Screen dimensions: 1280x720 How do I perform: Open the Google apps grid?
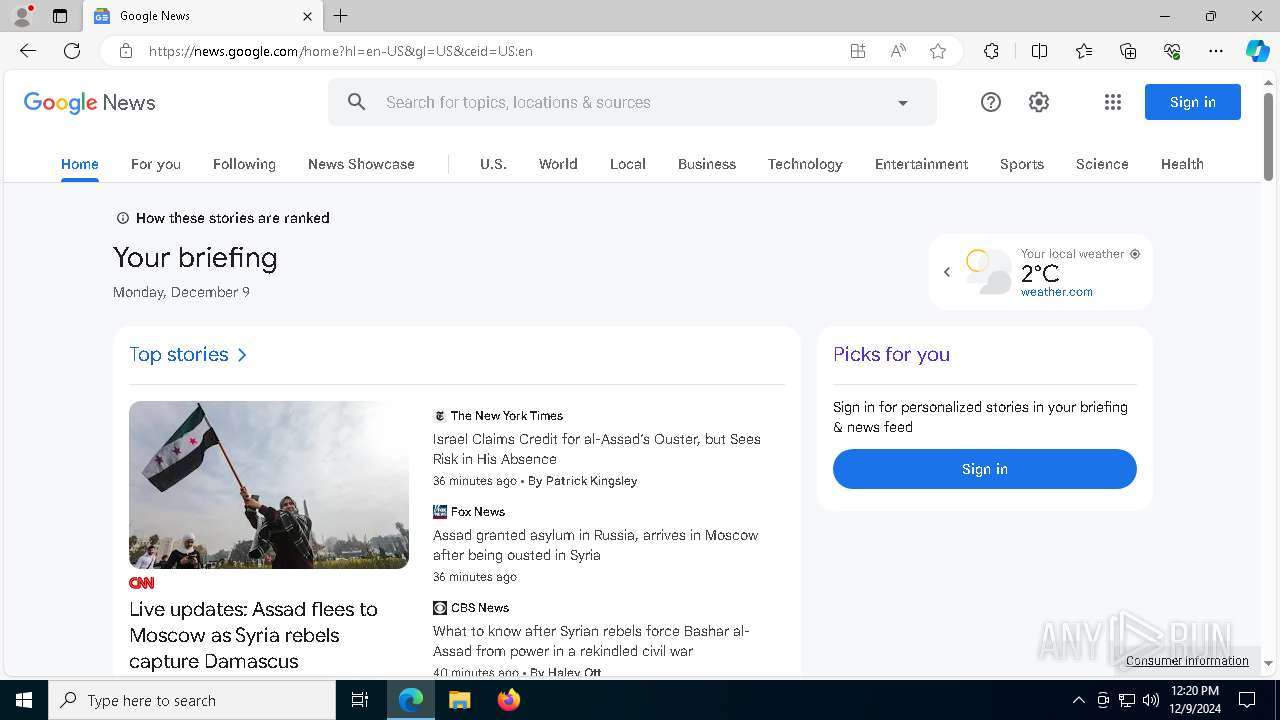(x=1113, y=102)
